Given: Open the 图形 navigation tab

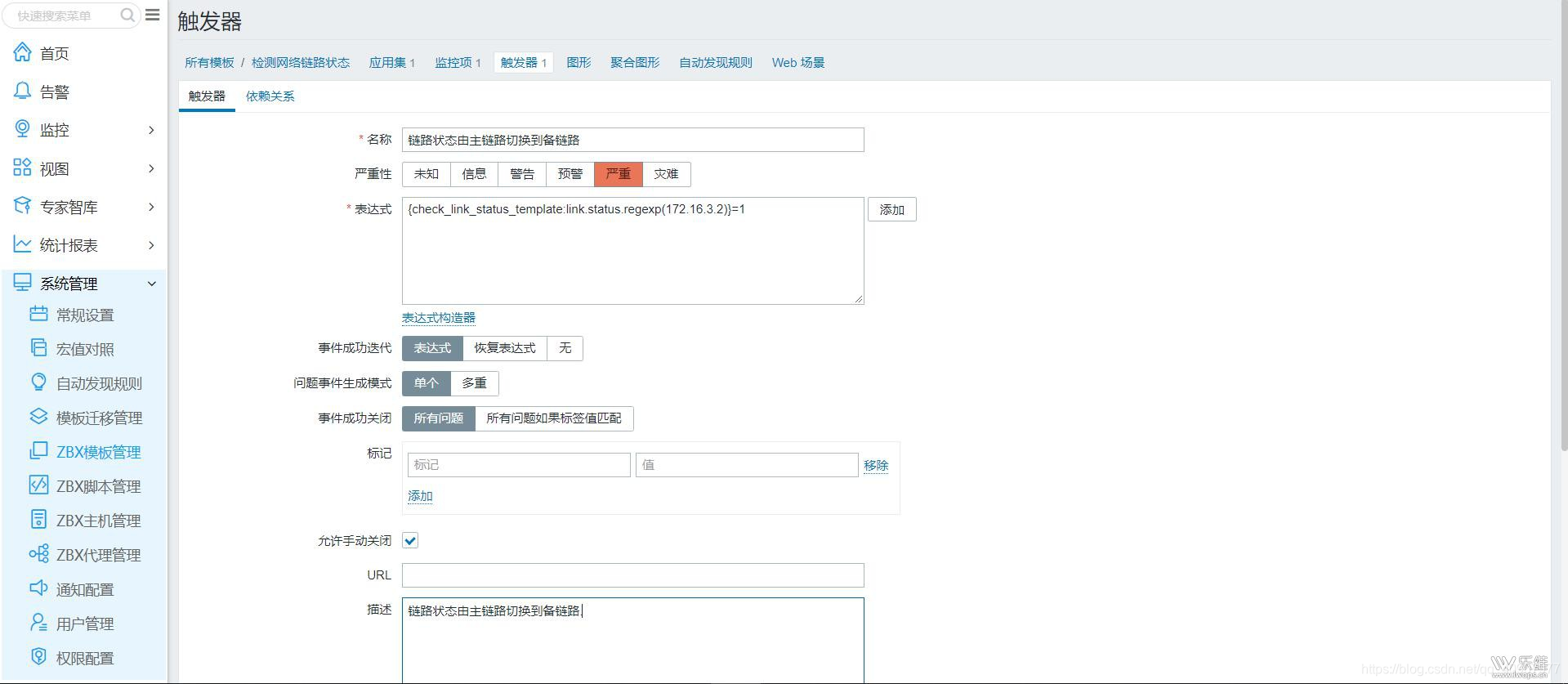Looking at the screenshot, I should click(579, 63).
